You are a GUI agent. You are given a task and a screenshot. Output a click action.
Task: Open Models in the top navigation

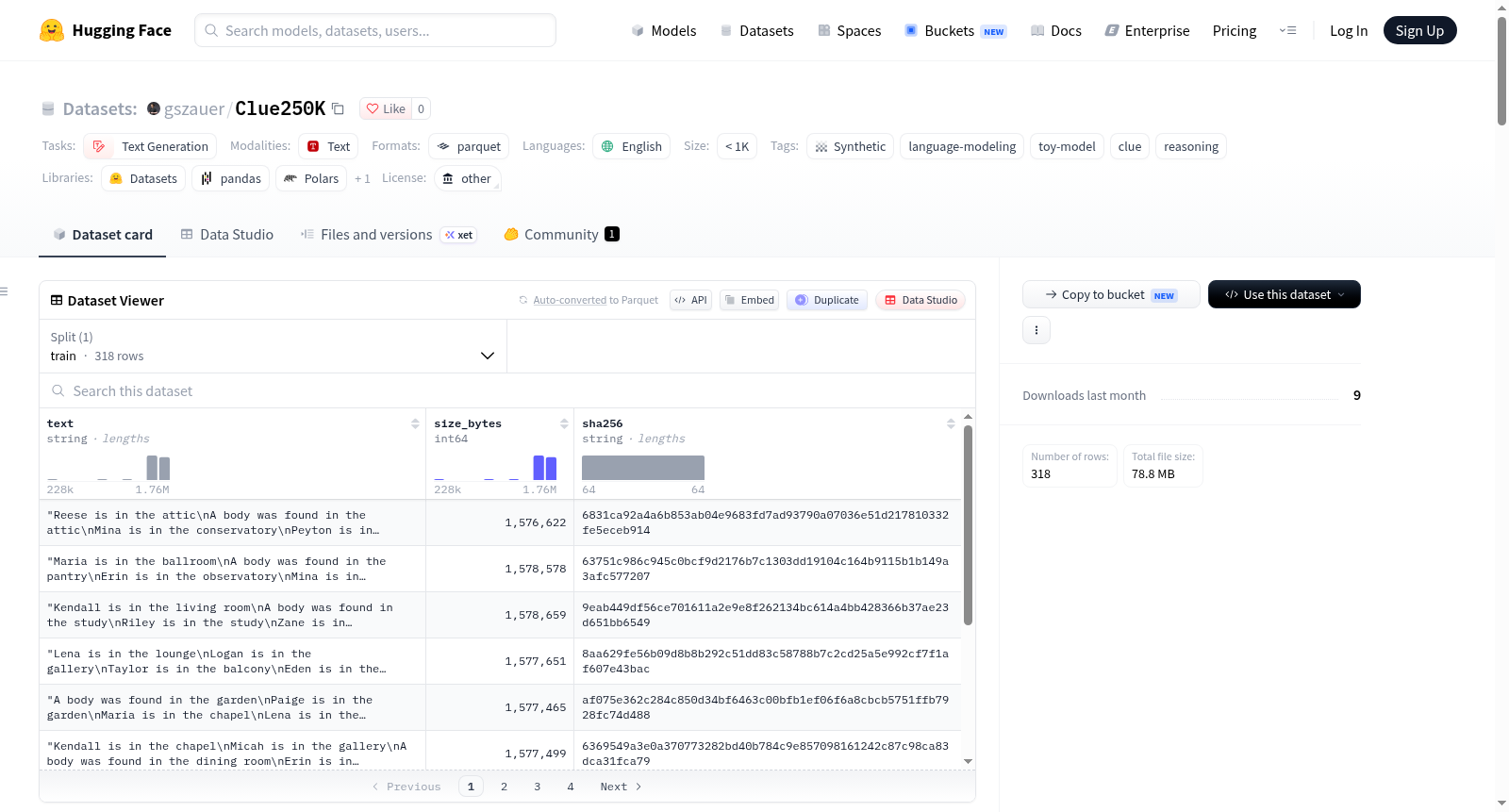coord(664,30)
